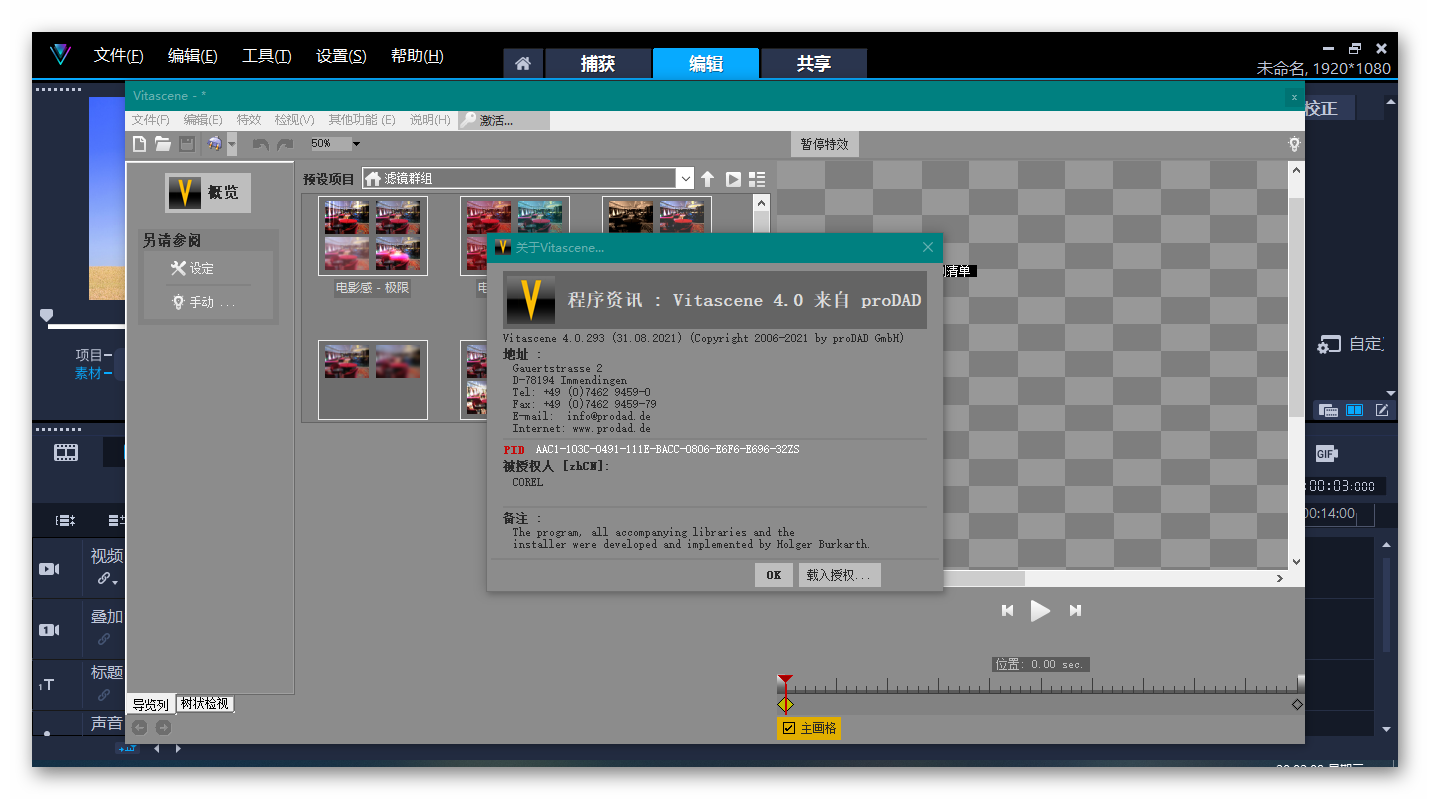Play the Vitascene preview
1430x799 pixels.
click(x=1041, y=610)
